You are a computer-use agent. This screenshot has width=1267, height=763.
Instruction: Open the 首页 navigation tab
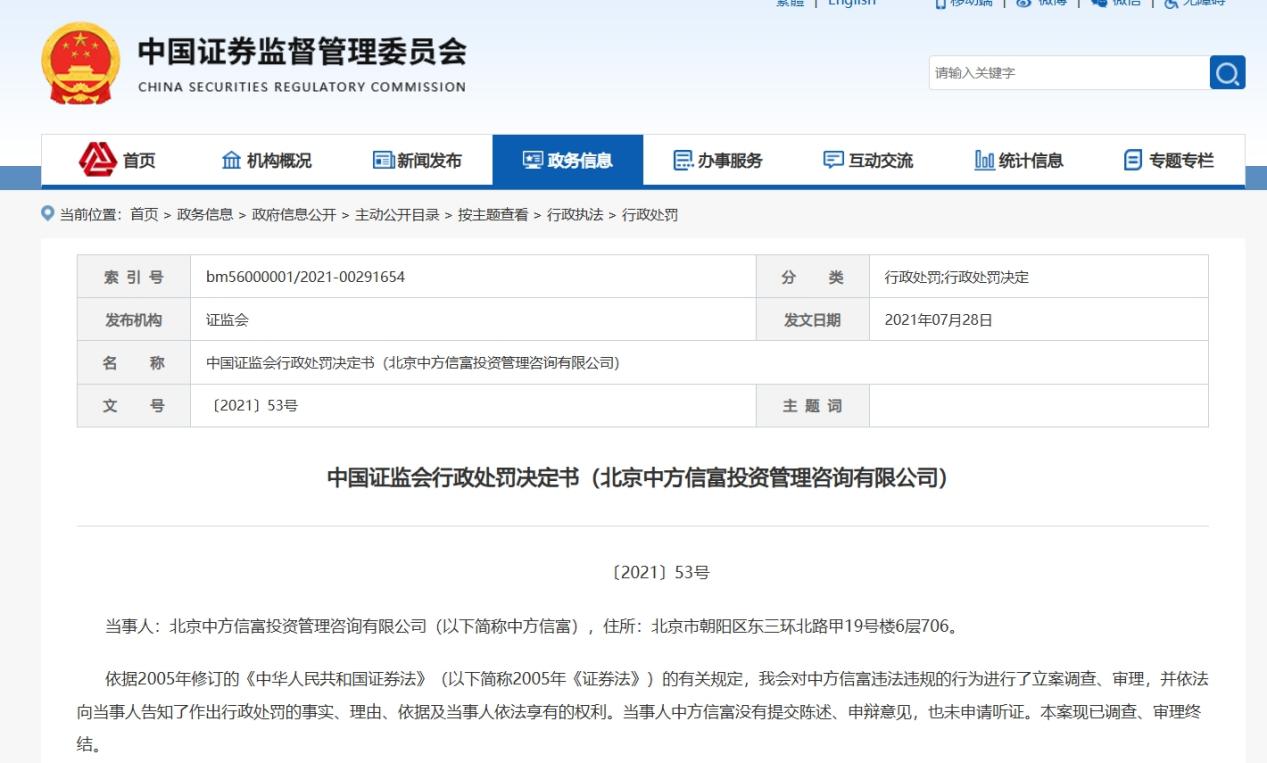tap(117, 160)
